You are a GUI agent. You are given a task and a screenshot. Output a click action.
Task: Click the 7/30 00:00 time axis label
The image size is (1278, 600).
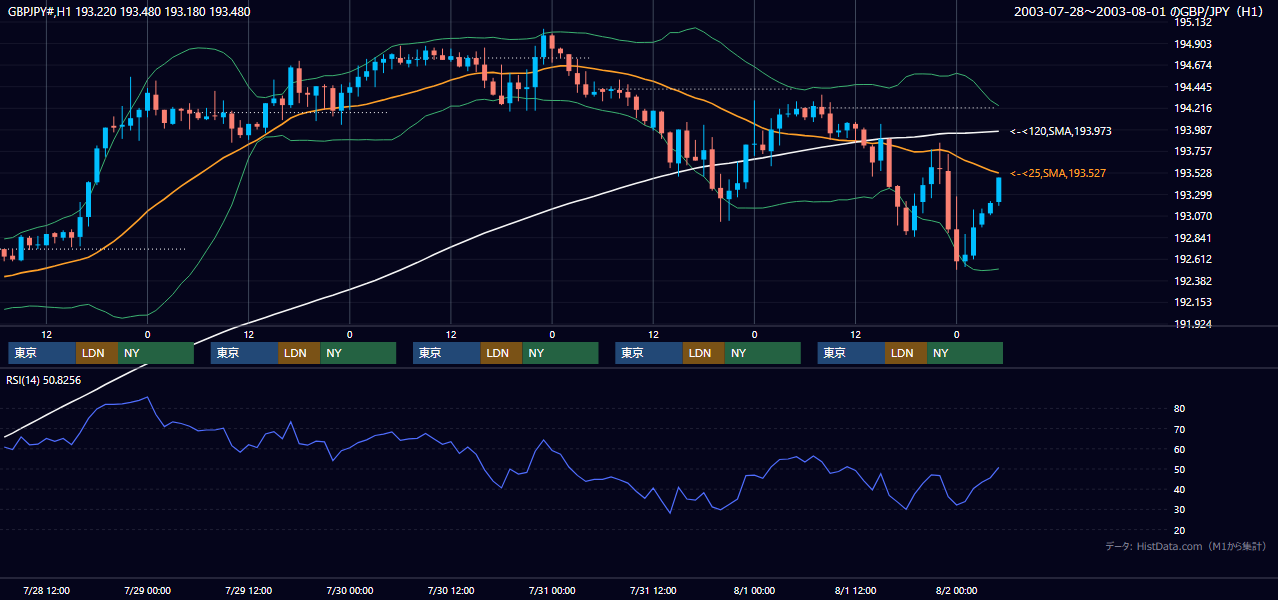point(349,590)
